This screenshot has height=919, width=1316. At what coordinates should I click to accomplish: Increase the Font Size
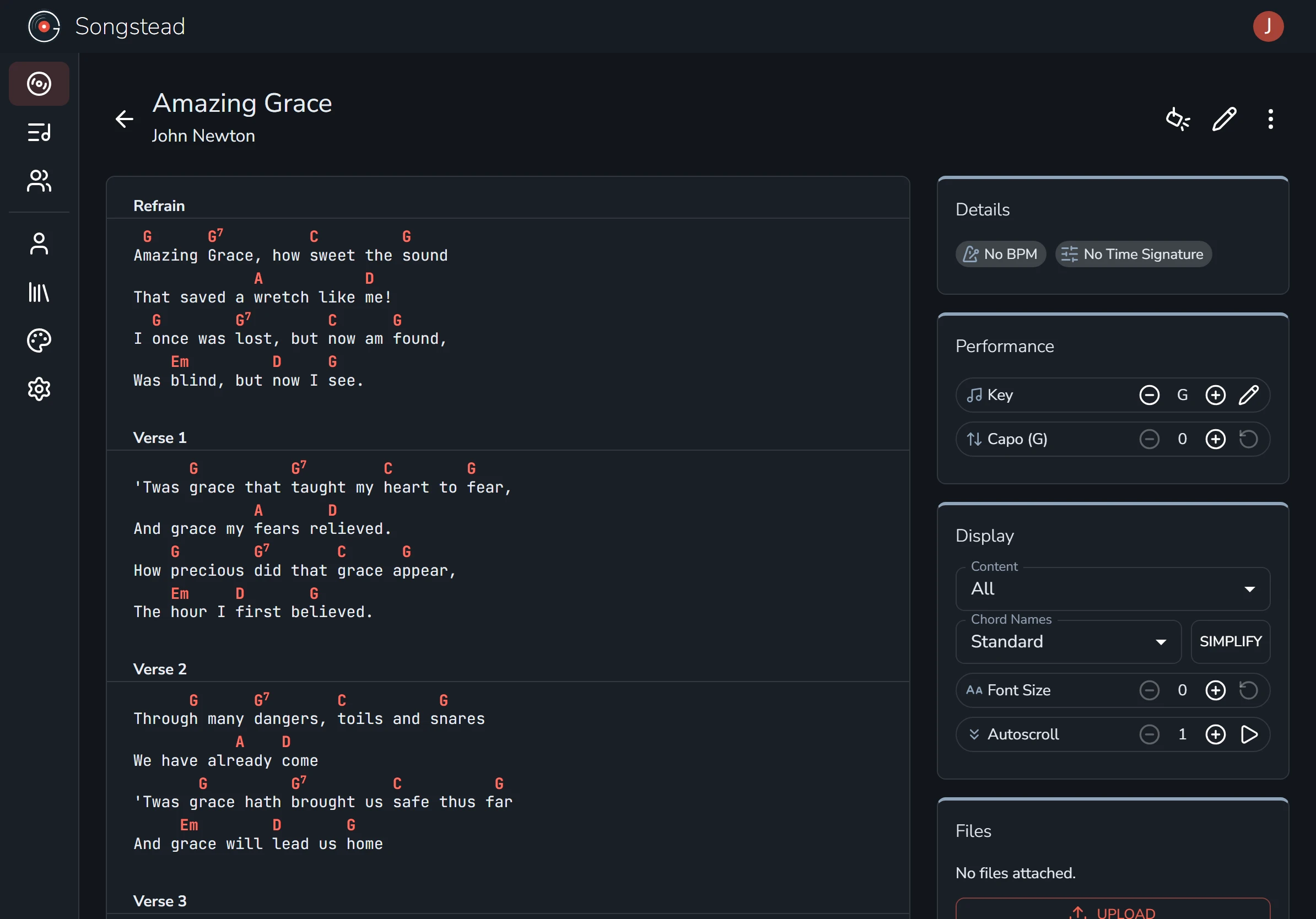point(1215,690)
